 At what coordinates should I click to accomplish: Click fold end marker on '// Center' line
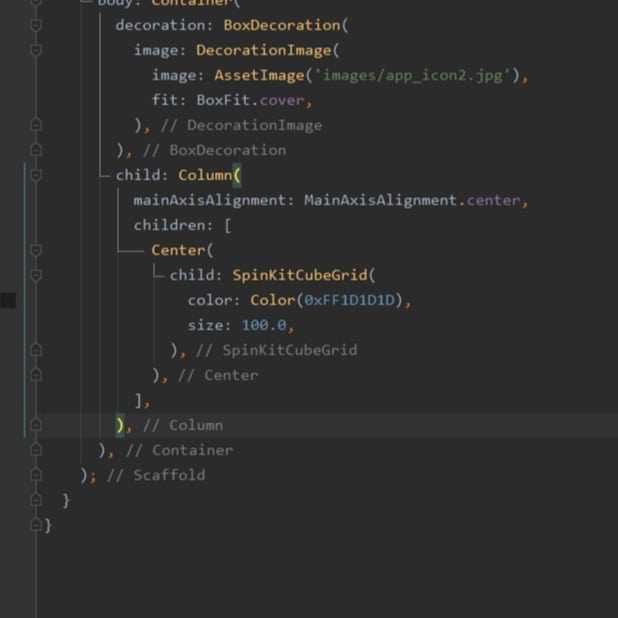(x=36, y=375)
